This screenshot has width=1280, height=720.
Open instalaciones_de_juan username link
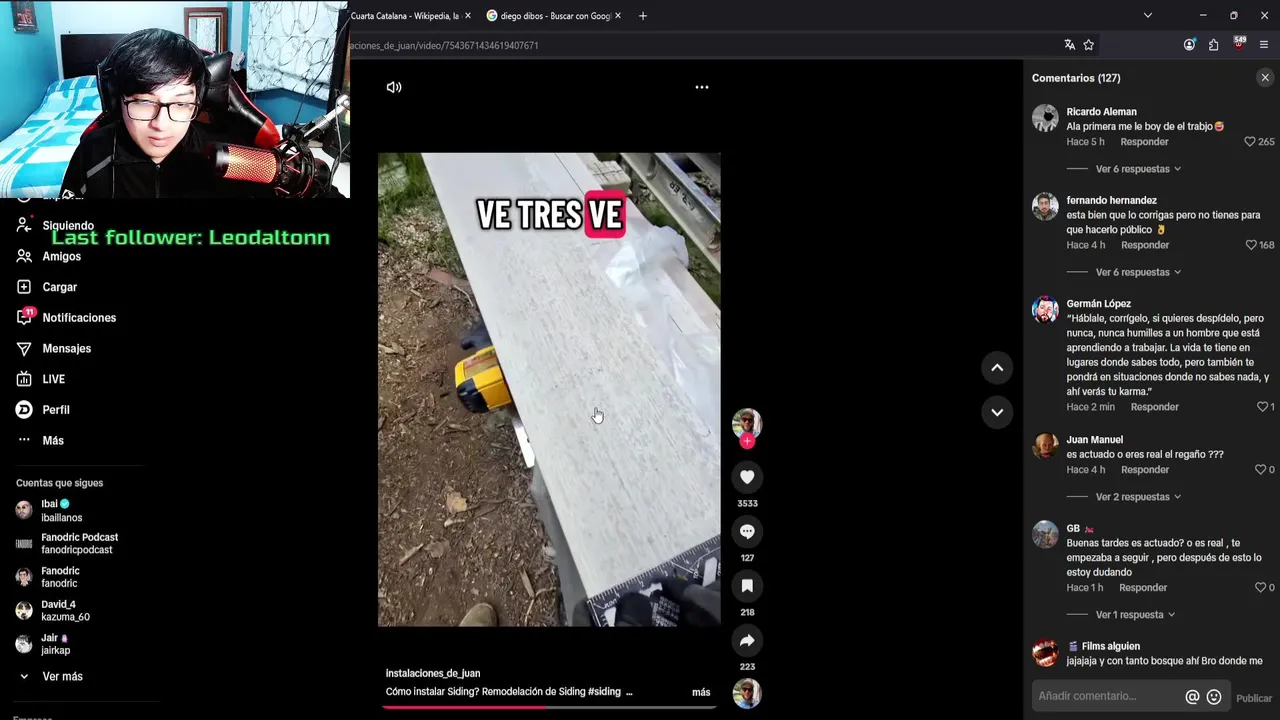pyautogui.click(x=433, y=674)
